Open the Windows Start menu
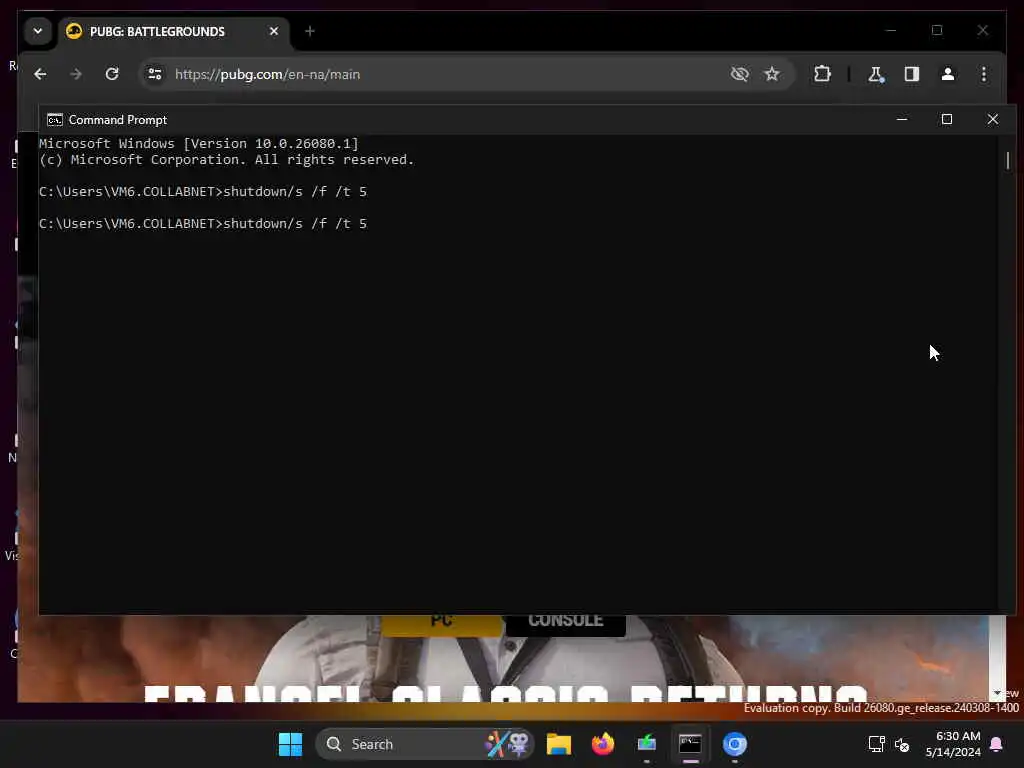Image resolution: width=1024 pixels, height=768 pixels. pos(291,744)
